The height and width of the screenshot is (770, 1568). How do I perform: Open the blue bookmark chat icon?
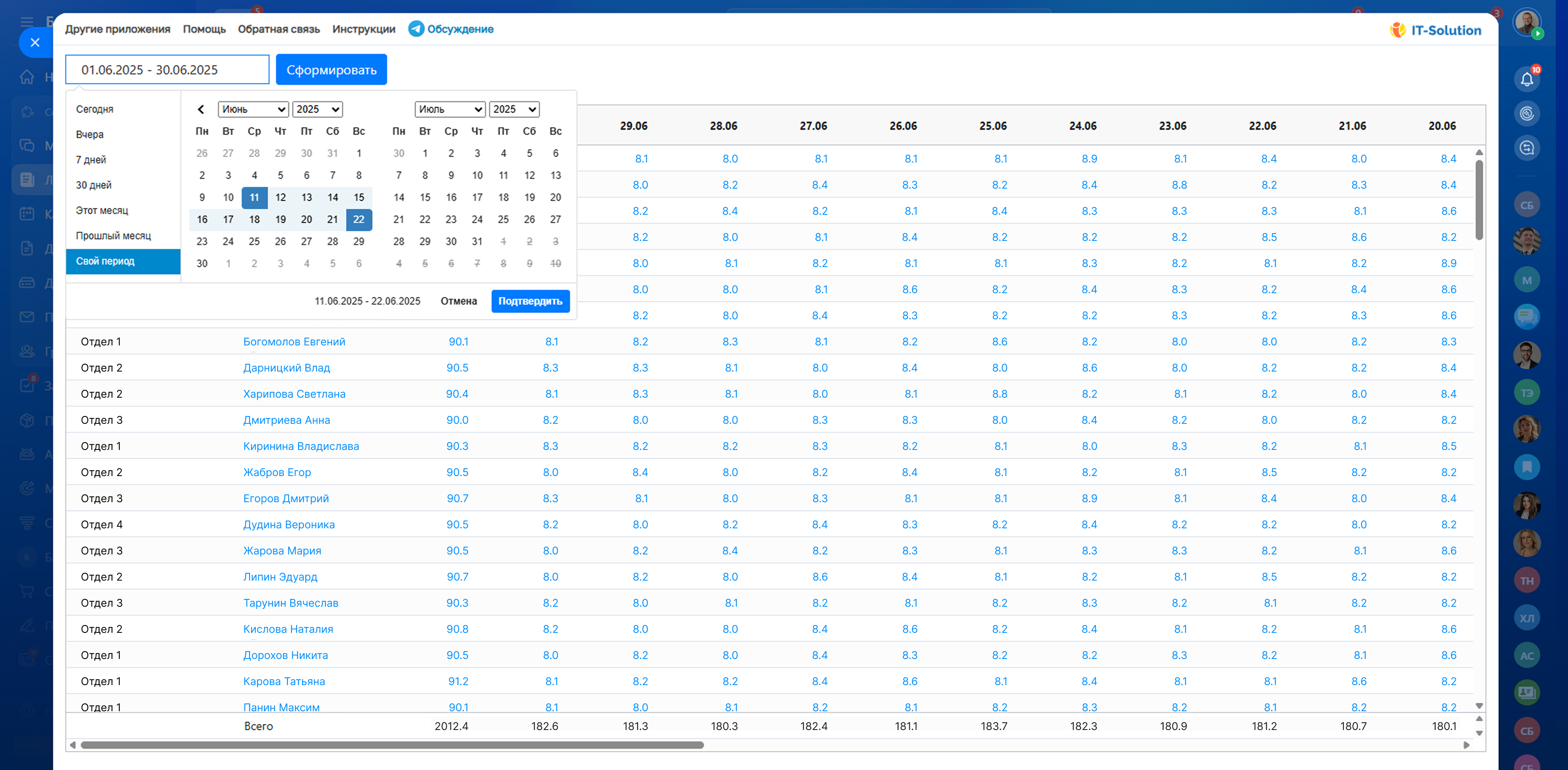pyautogui.click(x=1527, y=467)
